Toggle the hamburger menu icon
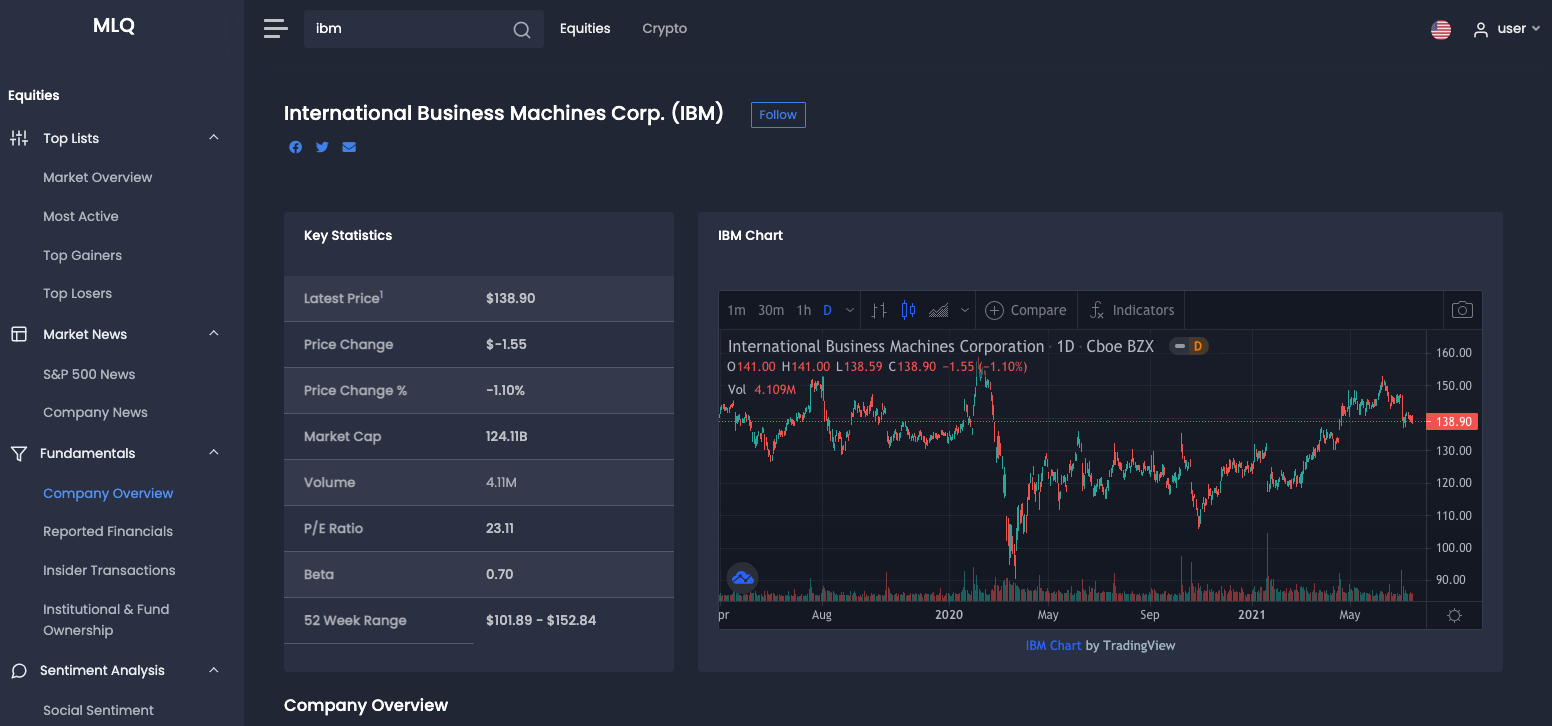 point(276,29)
